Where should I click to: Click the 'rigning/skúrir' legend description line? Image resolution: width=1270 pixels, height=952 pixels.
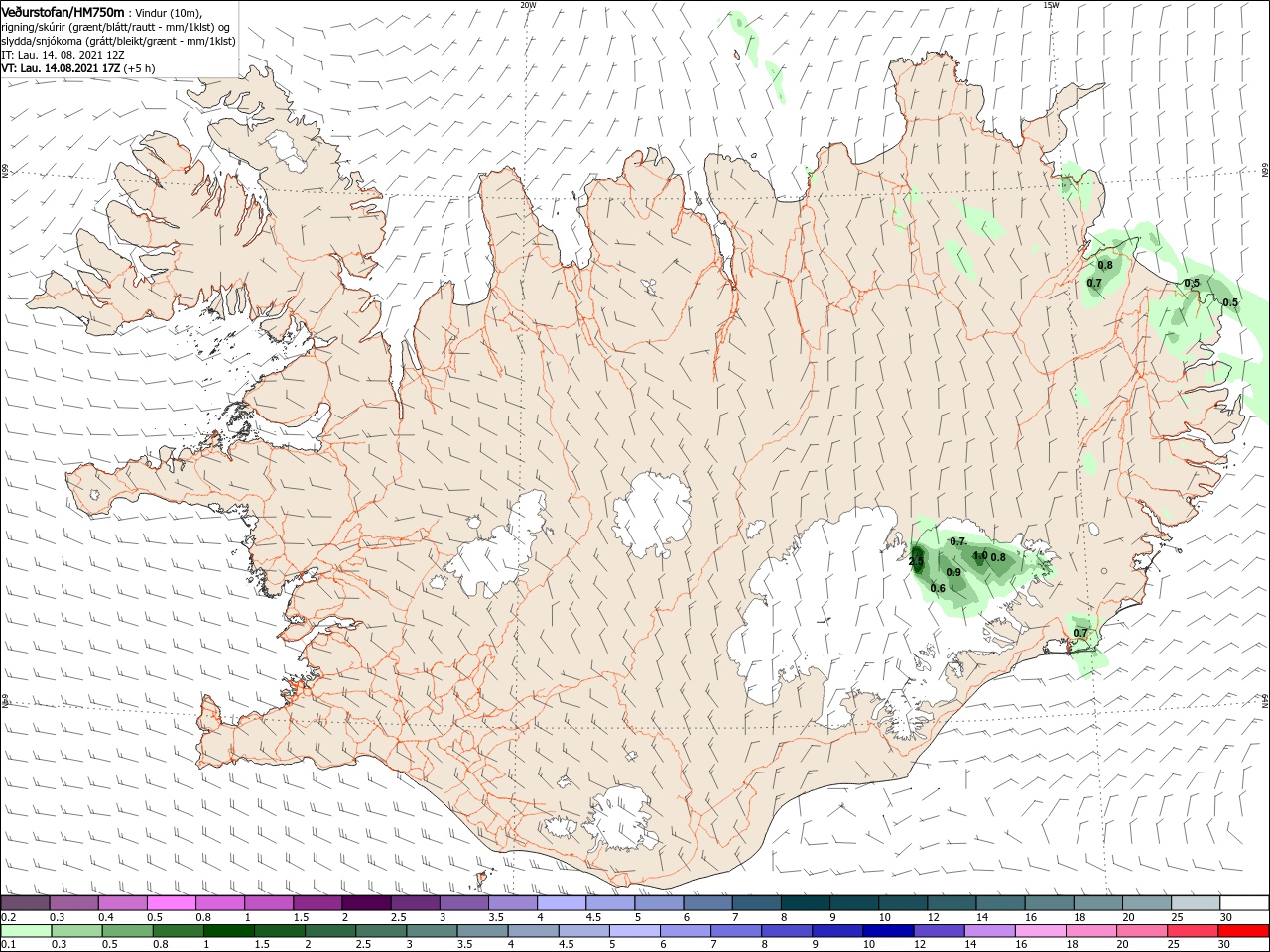[x=116, y=26]
